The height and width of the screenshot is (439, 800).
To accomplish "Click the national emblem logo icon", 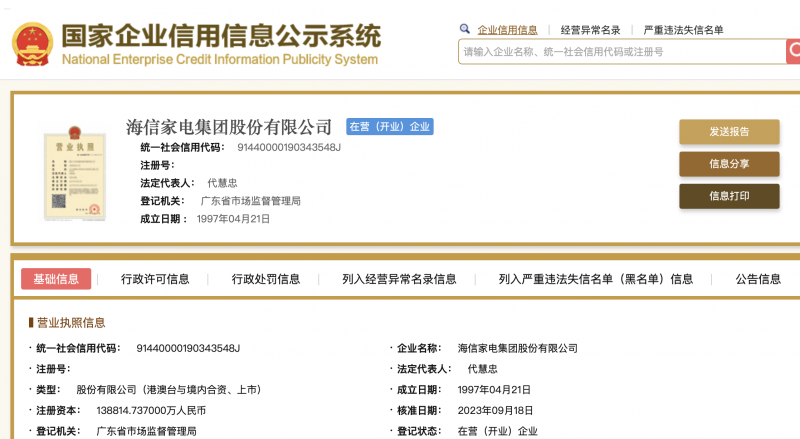I will pyautogui.click(x=32, y=44).
